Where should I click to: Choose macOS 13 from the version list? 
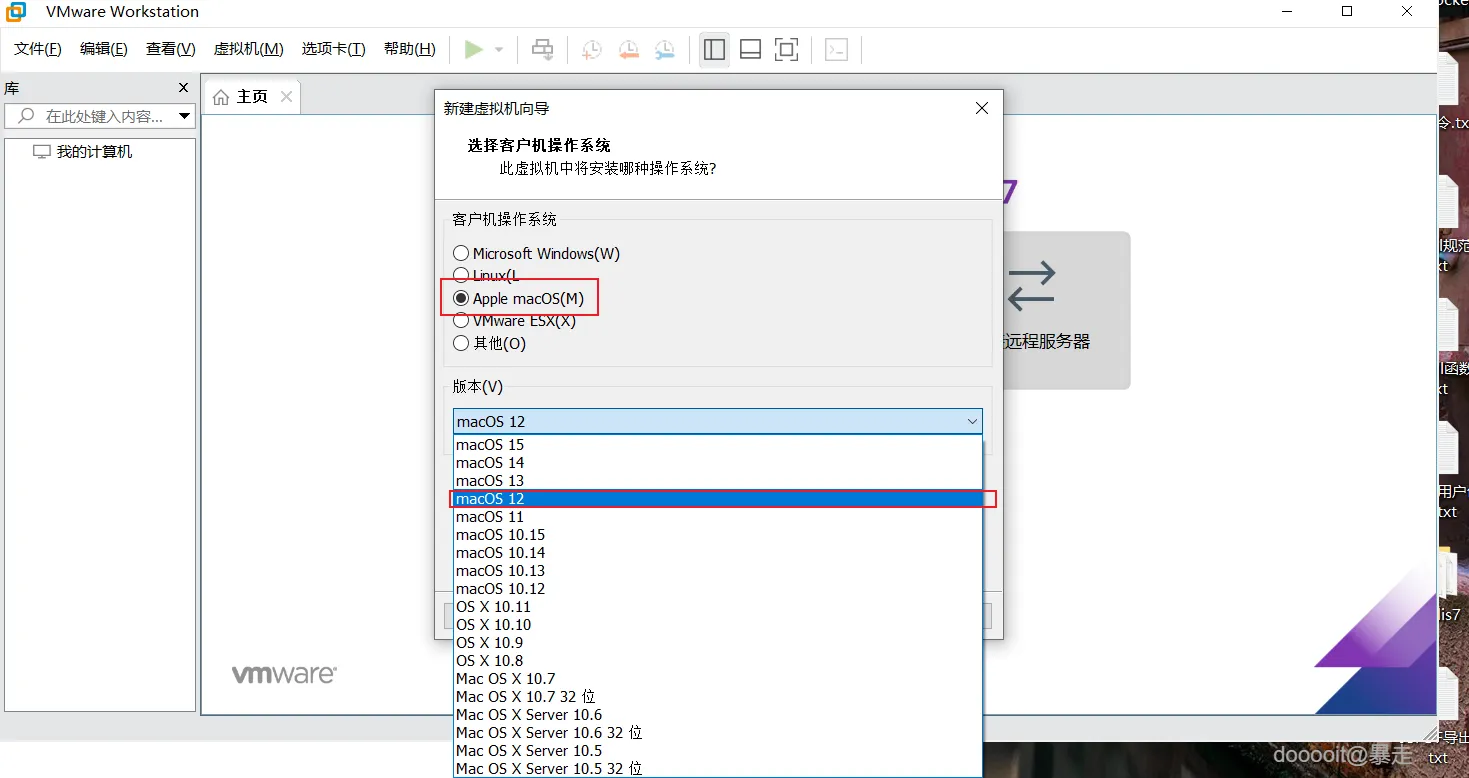(718, 481)
